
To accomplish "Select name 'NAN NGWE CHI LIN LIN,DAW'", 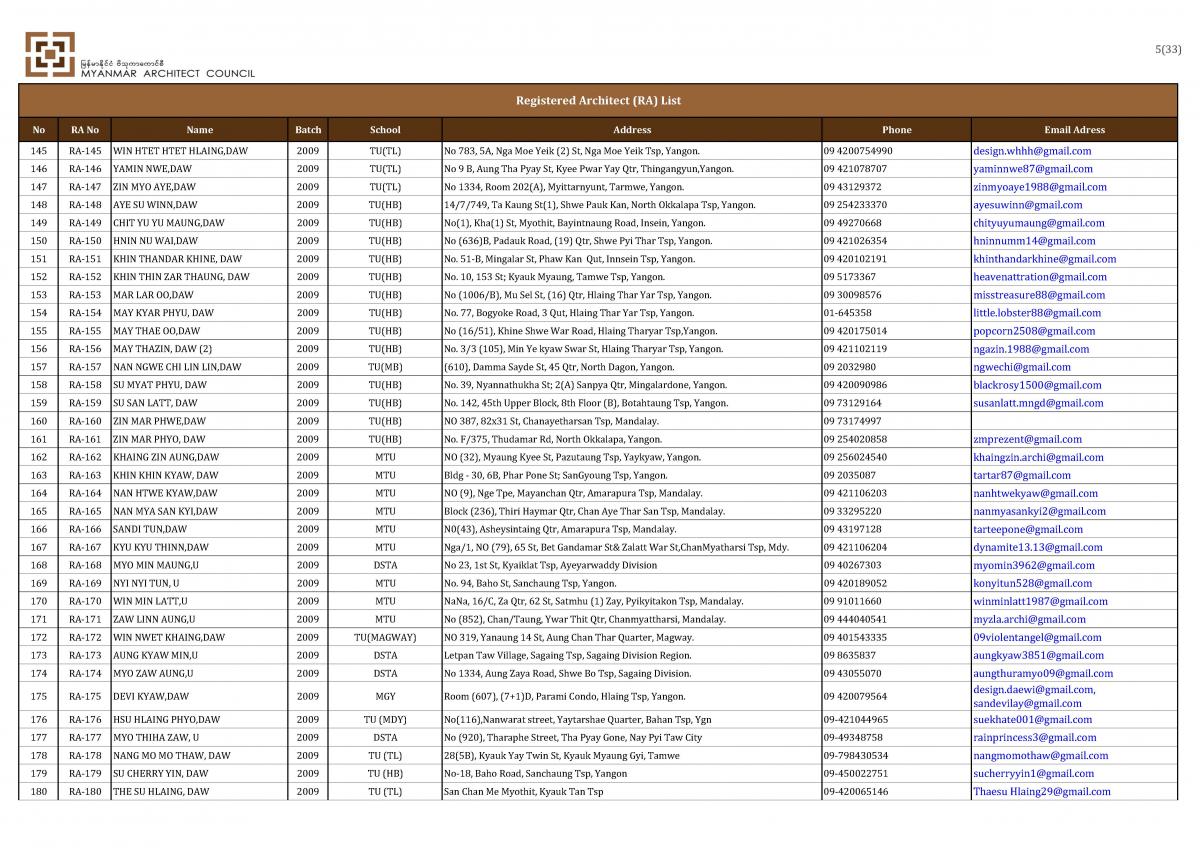I will coord(177,367).
